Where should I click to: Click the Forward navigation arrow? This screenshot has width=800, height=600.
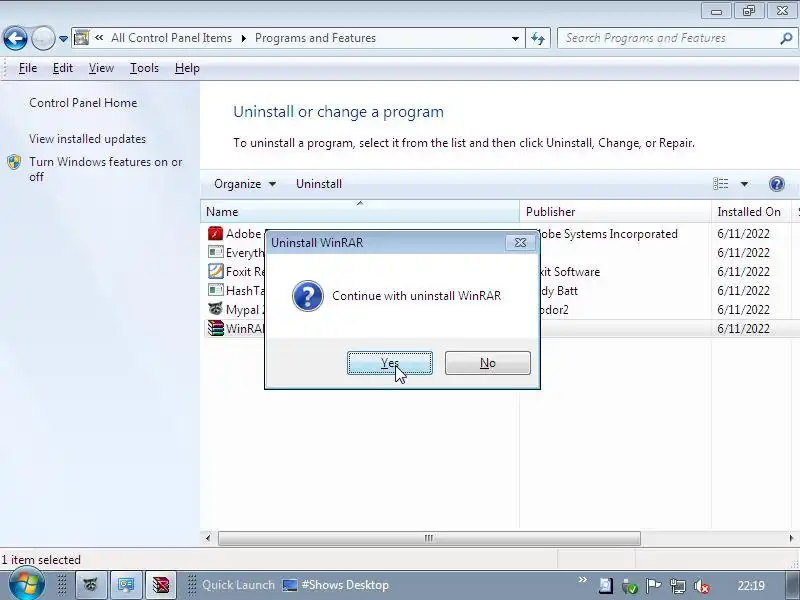point(43,38)
